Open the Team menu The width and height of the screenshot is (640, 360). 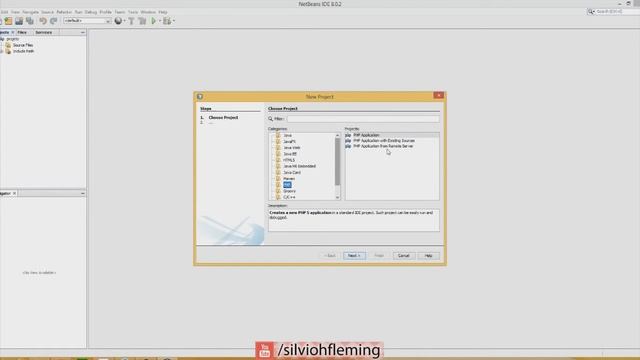[x=120, y=12]
